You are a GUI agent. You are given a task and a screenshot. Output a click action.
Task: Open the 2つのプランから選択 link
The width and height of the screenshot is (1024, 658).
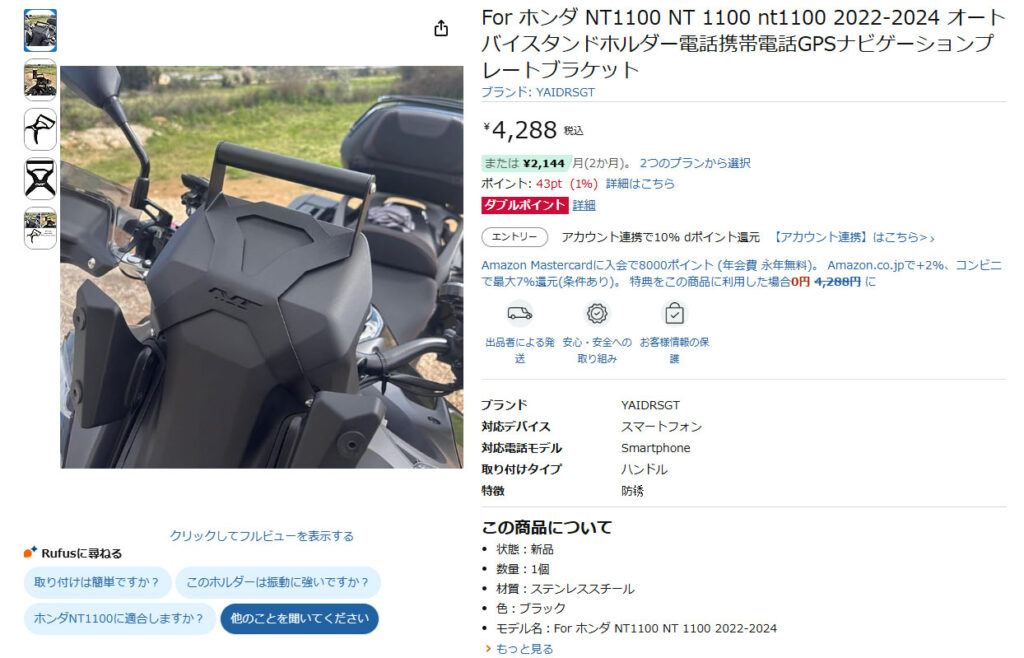pyautogui.click(x=695, y=163)
